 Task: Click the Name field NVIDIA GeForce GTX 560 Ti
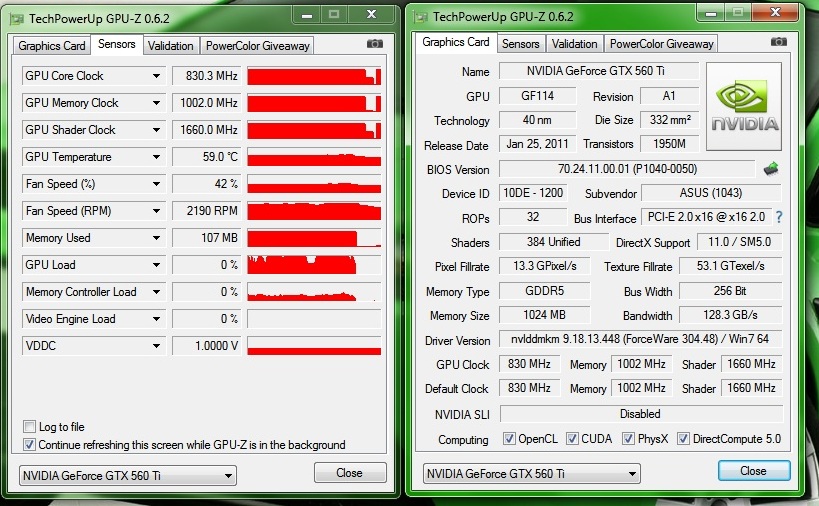tap(599, 71)
